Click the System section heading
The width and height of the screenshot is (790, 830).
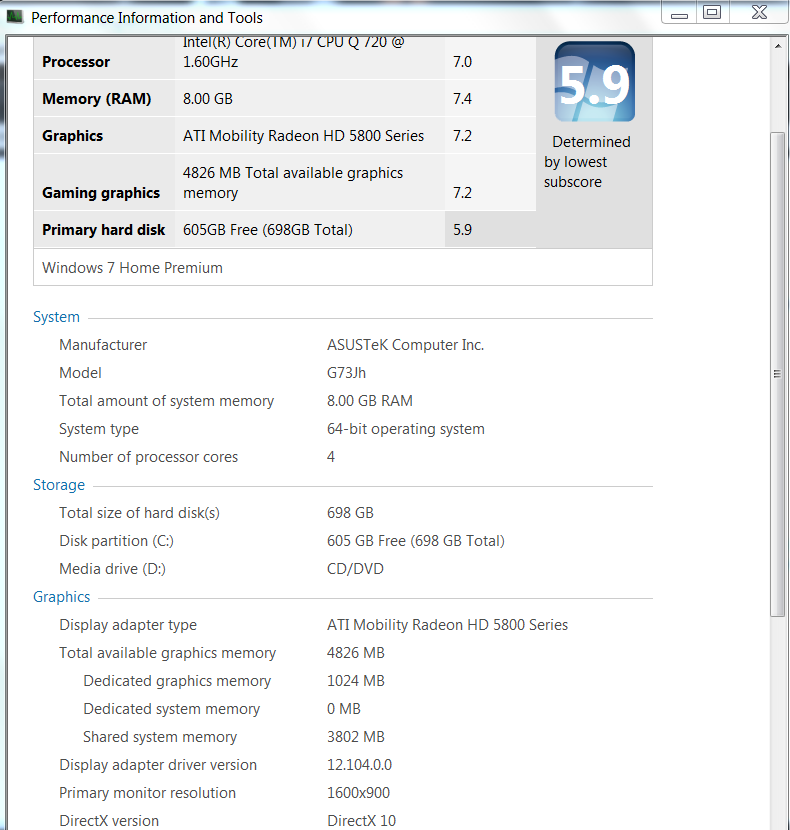point(56,317)
